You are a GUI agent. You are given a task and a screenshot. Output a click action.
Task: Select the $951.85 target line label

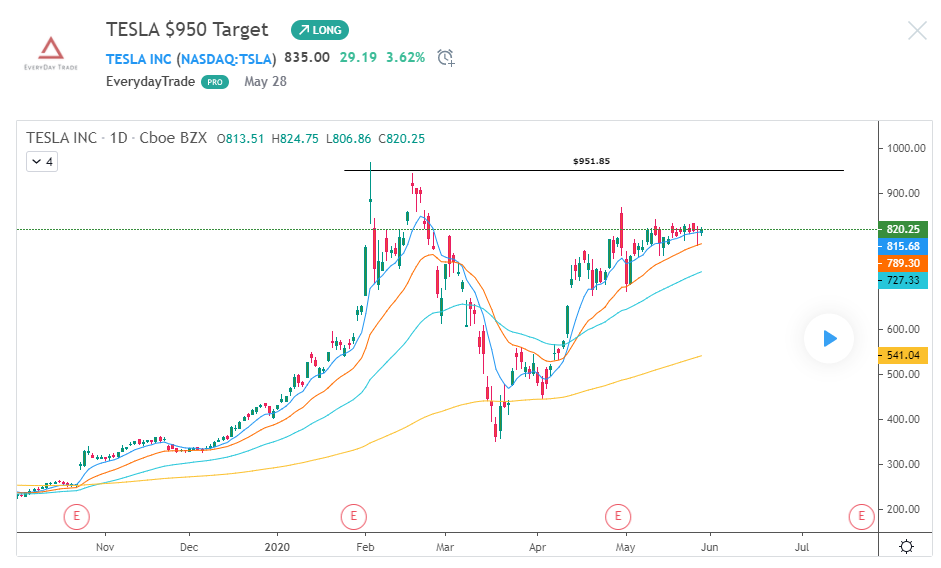pyautogui.click(x=591, y=161)
